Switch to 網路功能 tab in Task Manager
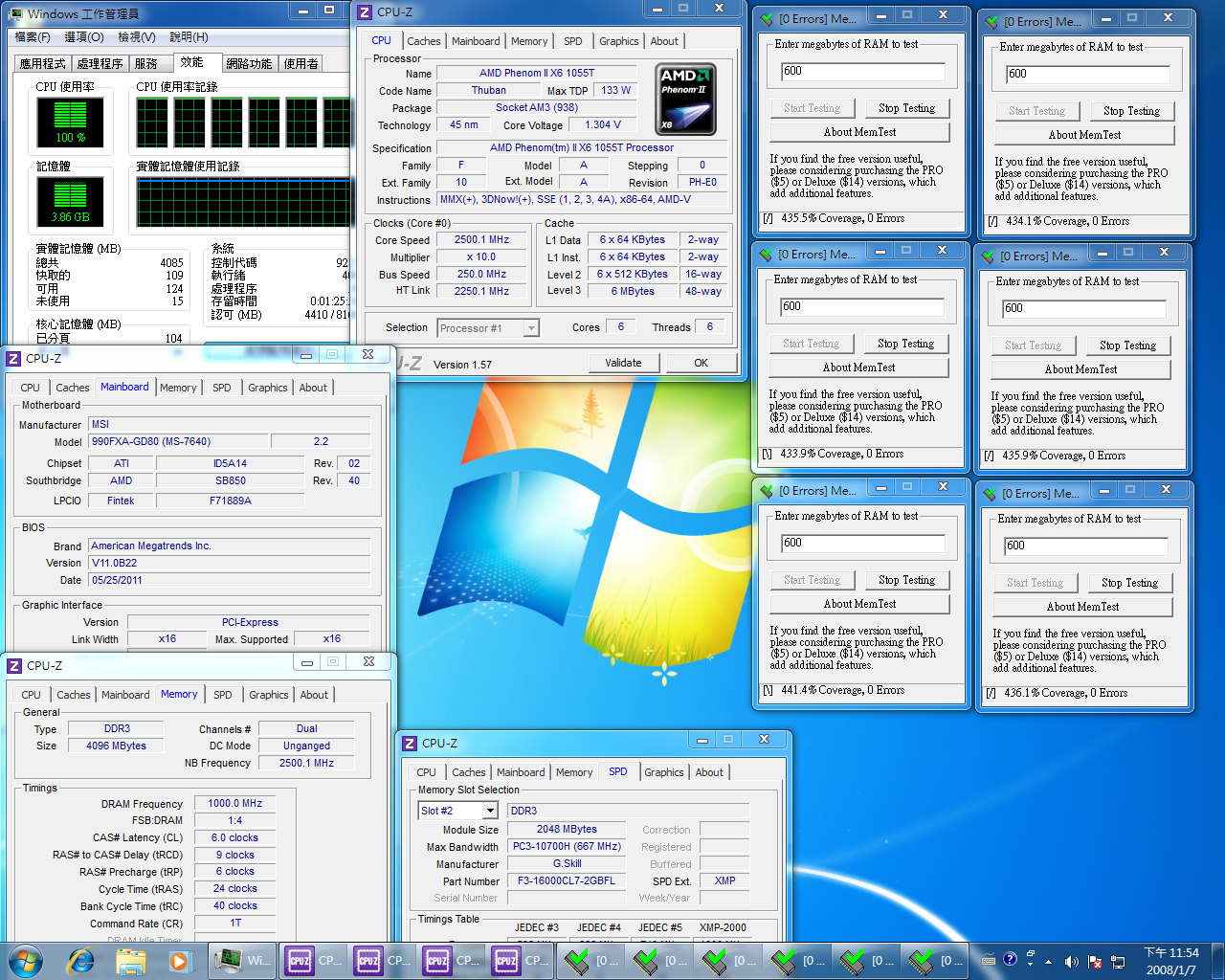The width and height of the screenshot is (1225, 980). (249, 63)
